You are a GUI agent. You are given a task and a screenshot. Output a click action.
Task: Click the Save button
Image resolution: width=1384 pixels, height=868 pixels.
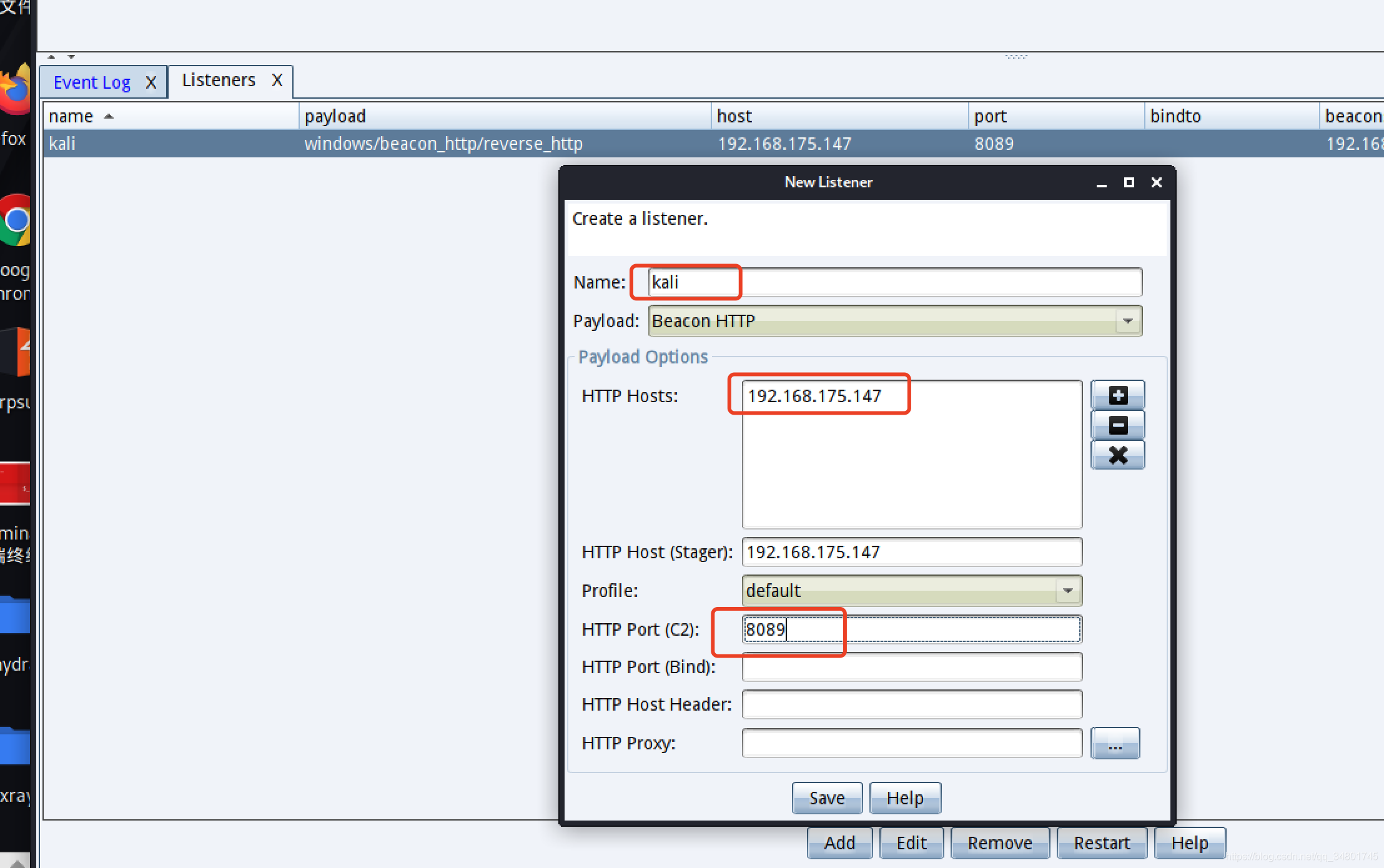pos(824,797)
